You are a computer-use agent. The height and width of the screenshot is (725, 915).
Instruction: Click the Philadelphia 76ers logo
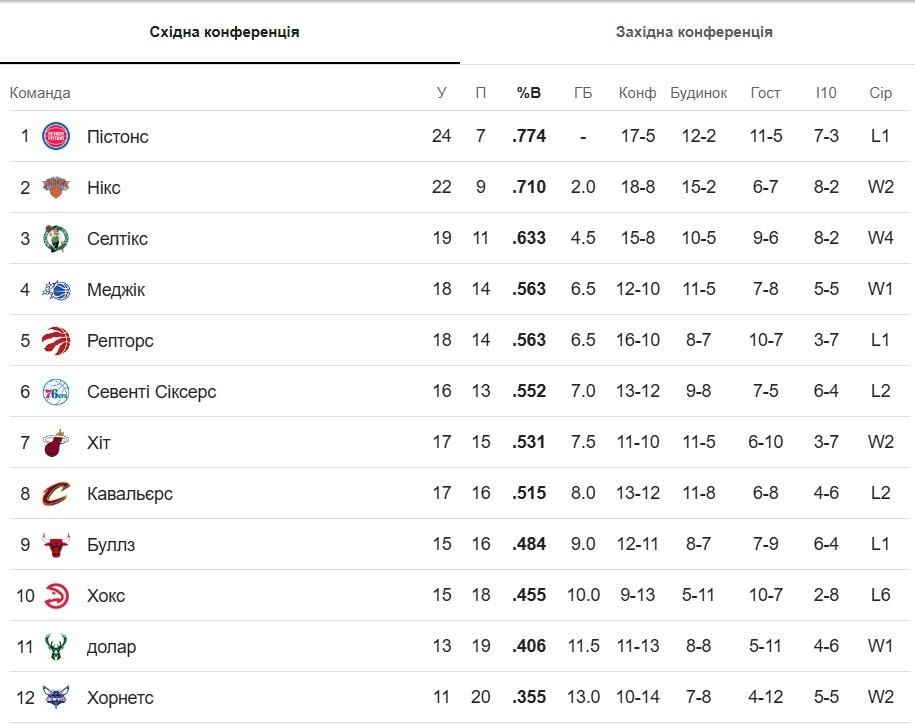(56, 392)
